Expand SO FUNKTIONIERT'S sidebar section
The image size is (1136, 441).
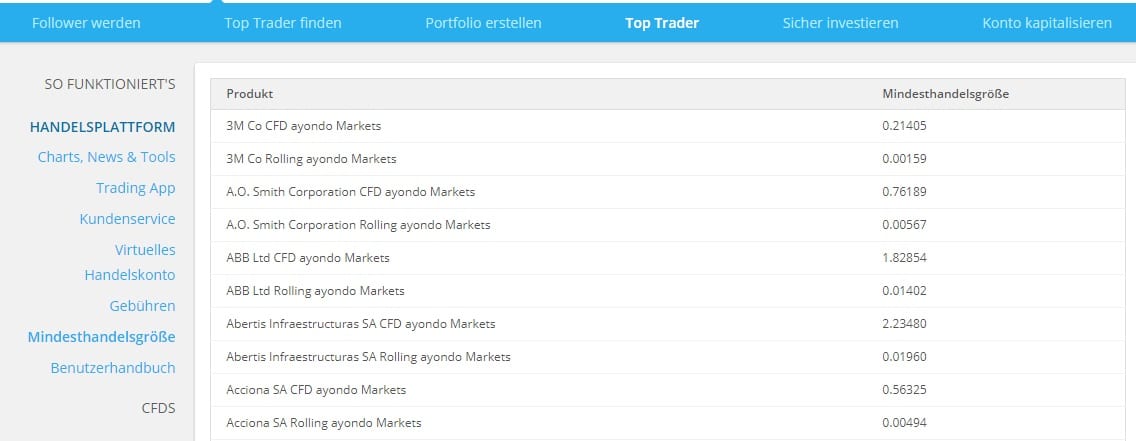[110, 84]
